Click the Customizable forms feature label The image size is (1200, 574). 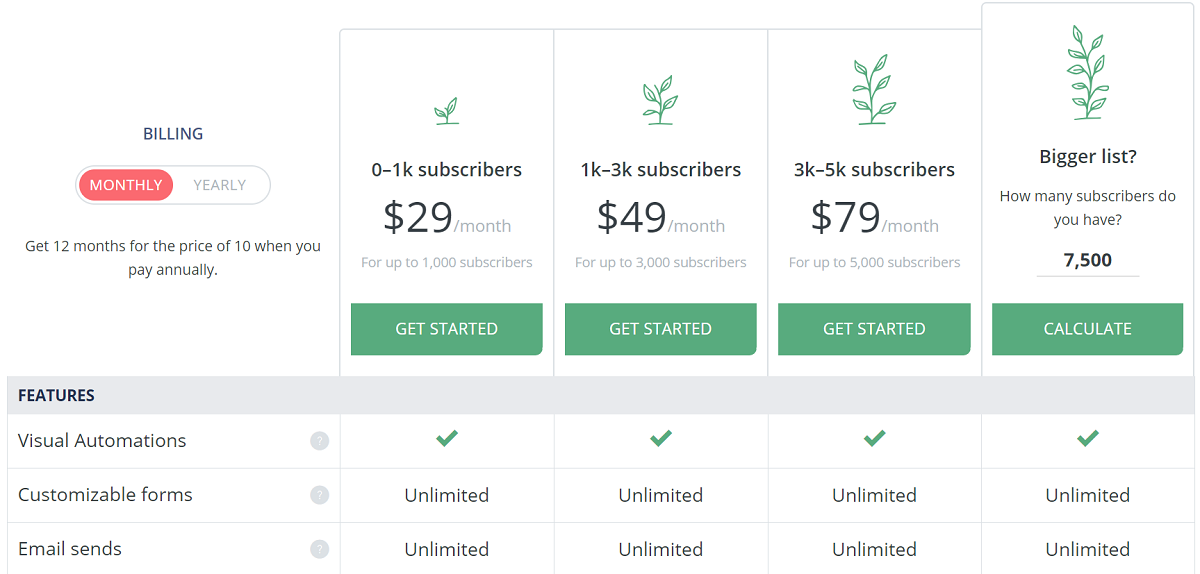pos(105,495)
